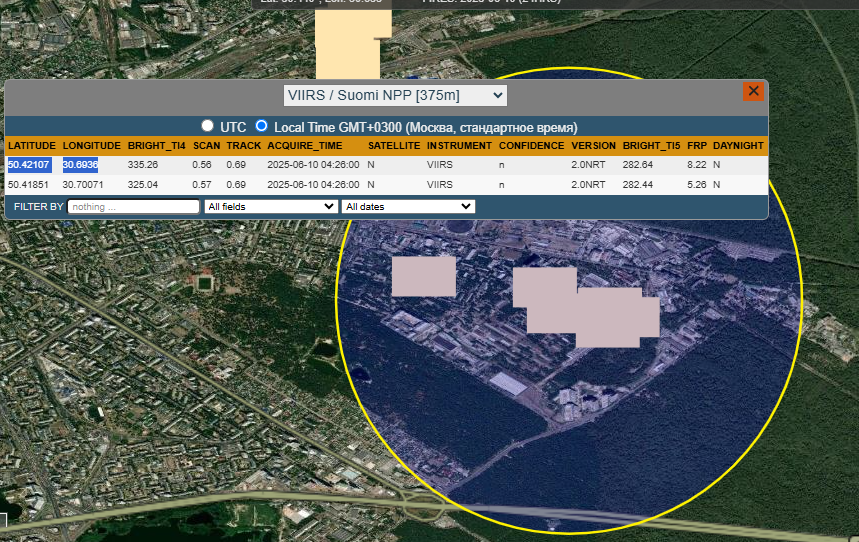Click the Filter By text input

pyautogui.click(x=133, y=206)
